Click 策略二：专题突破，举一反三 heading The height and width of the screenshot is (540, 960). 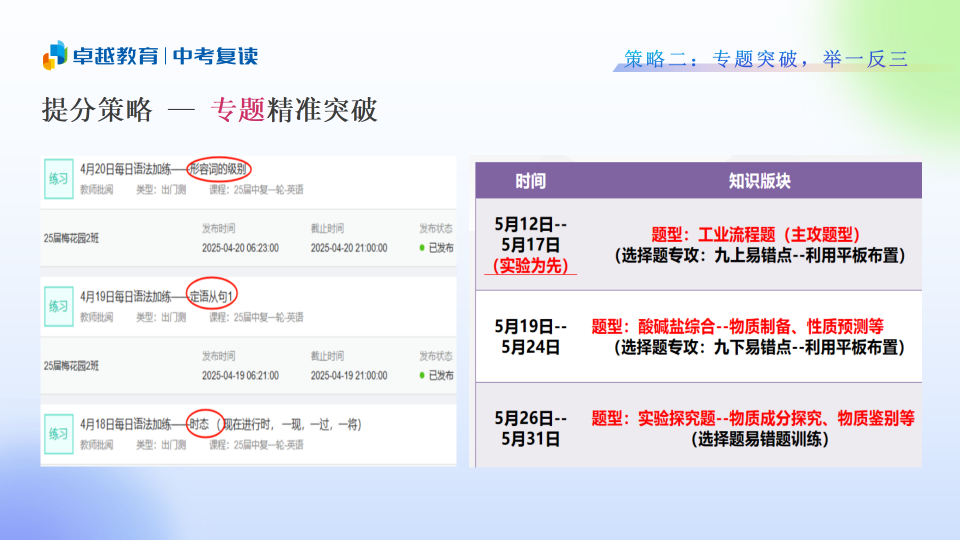[x=766, y=59]
